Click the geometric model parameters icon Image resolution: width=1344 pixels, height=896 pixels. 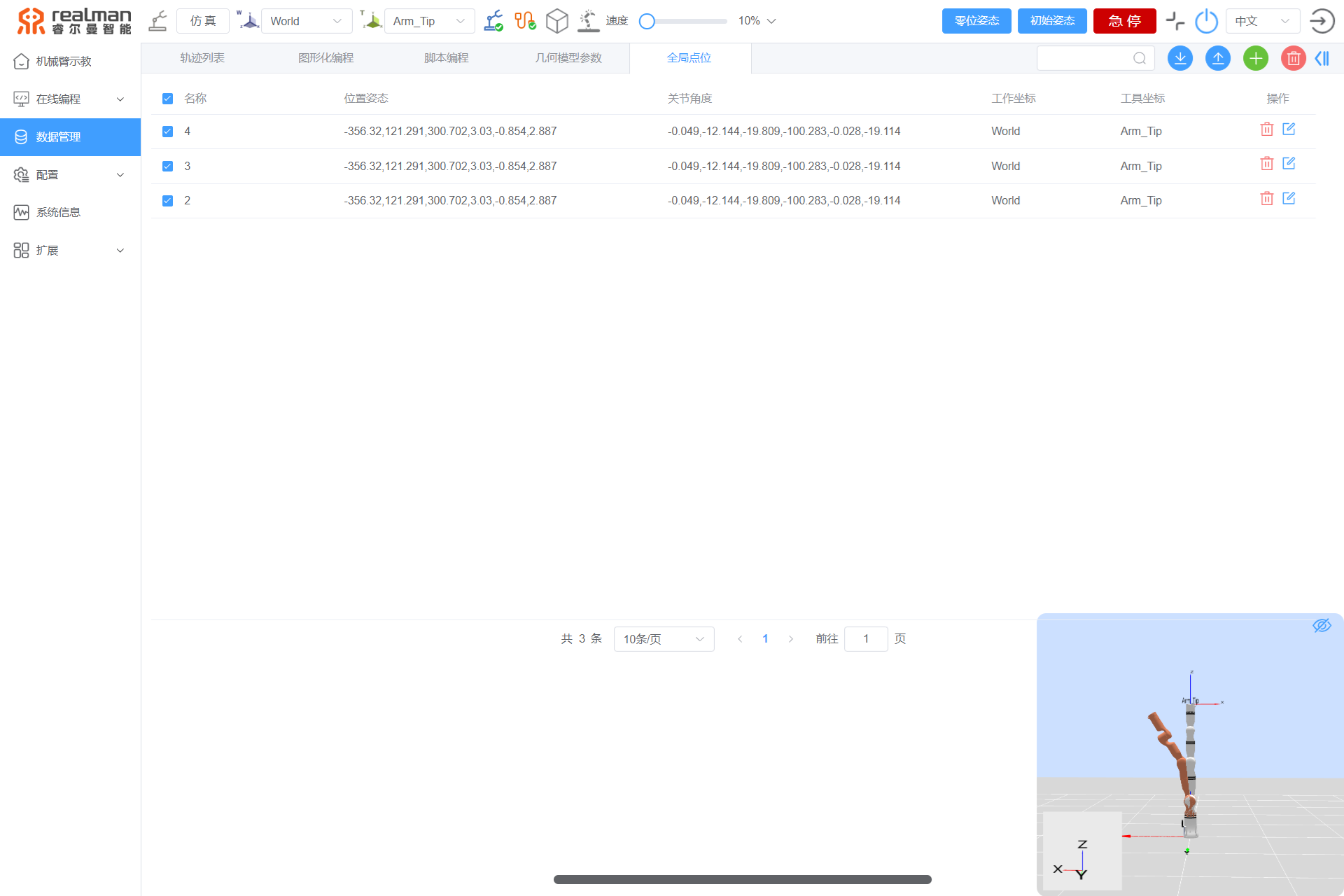[566, 57]
